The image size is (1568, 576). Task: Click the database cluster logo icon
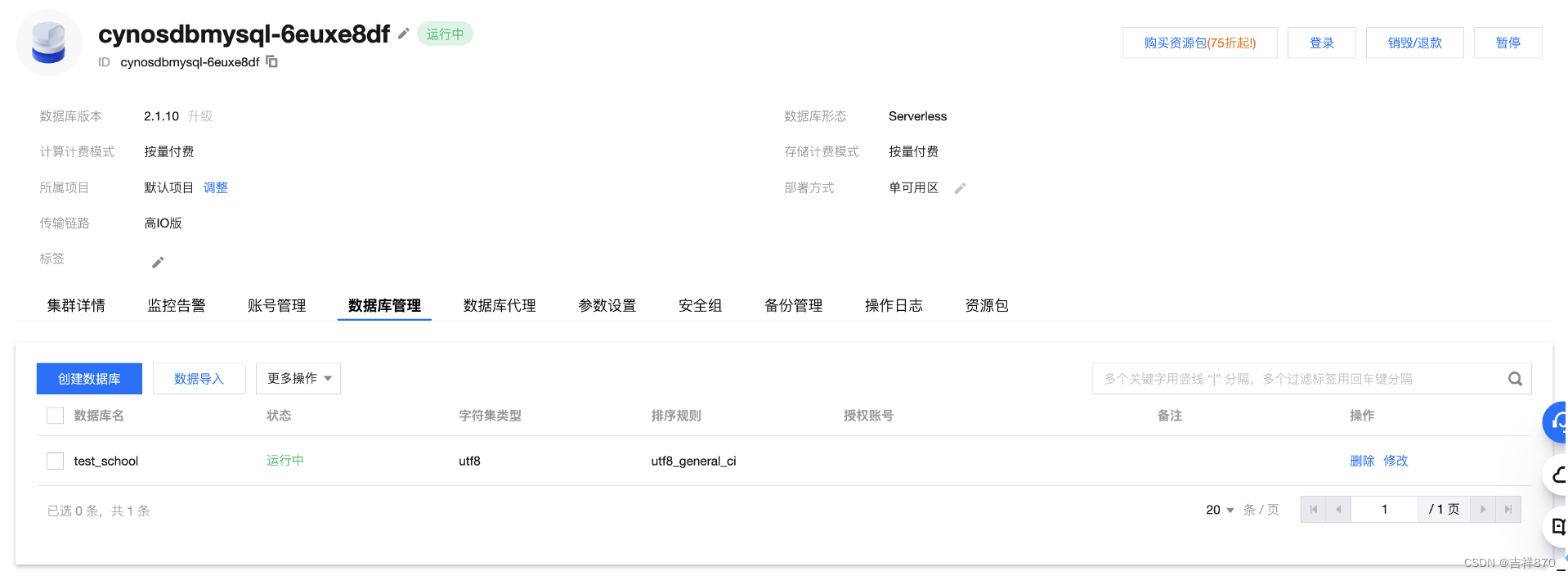48,43
